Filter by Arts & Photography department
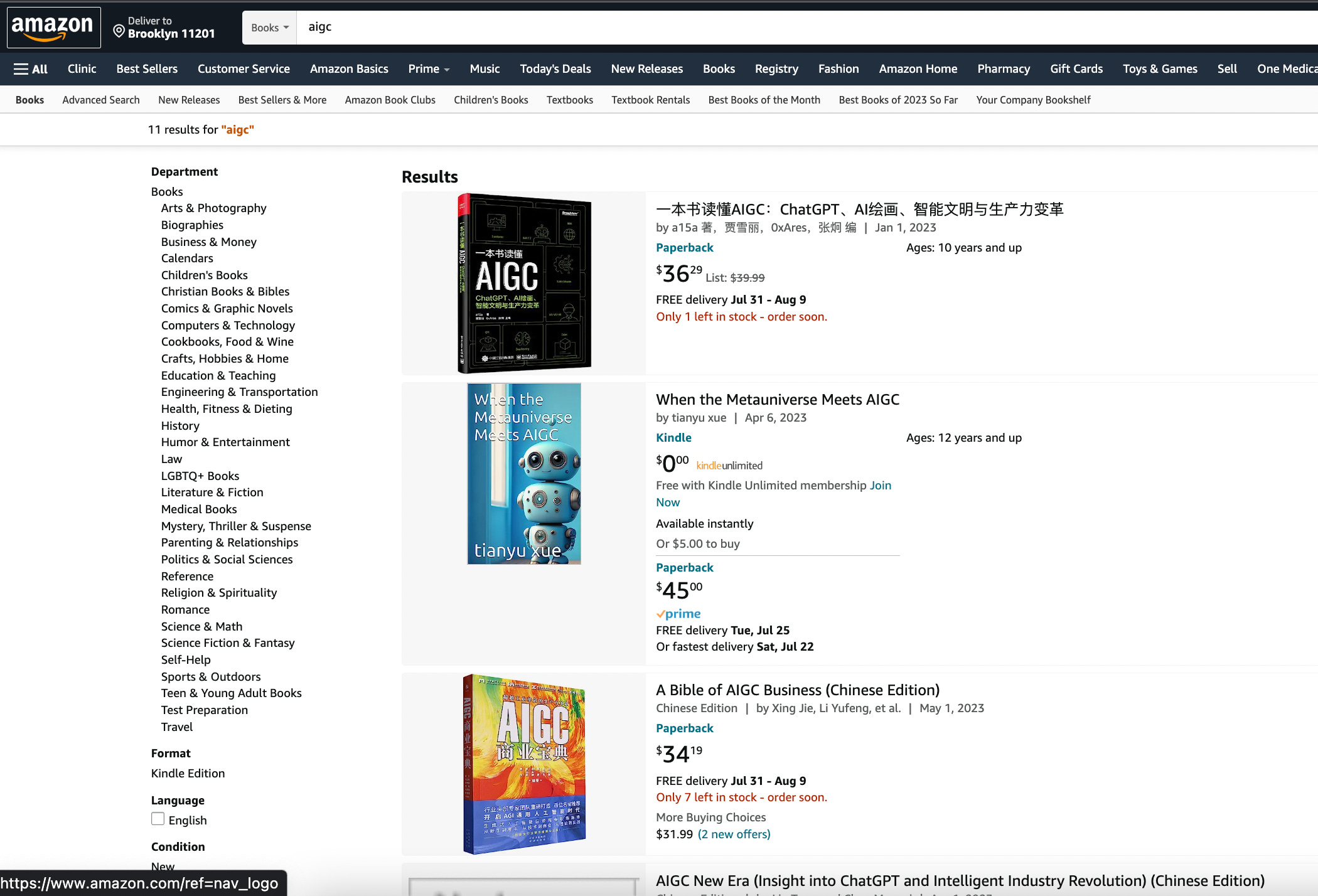This screenshot has width=1318, height=896. (214, 208)
